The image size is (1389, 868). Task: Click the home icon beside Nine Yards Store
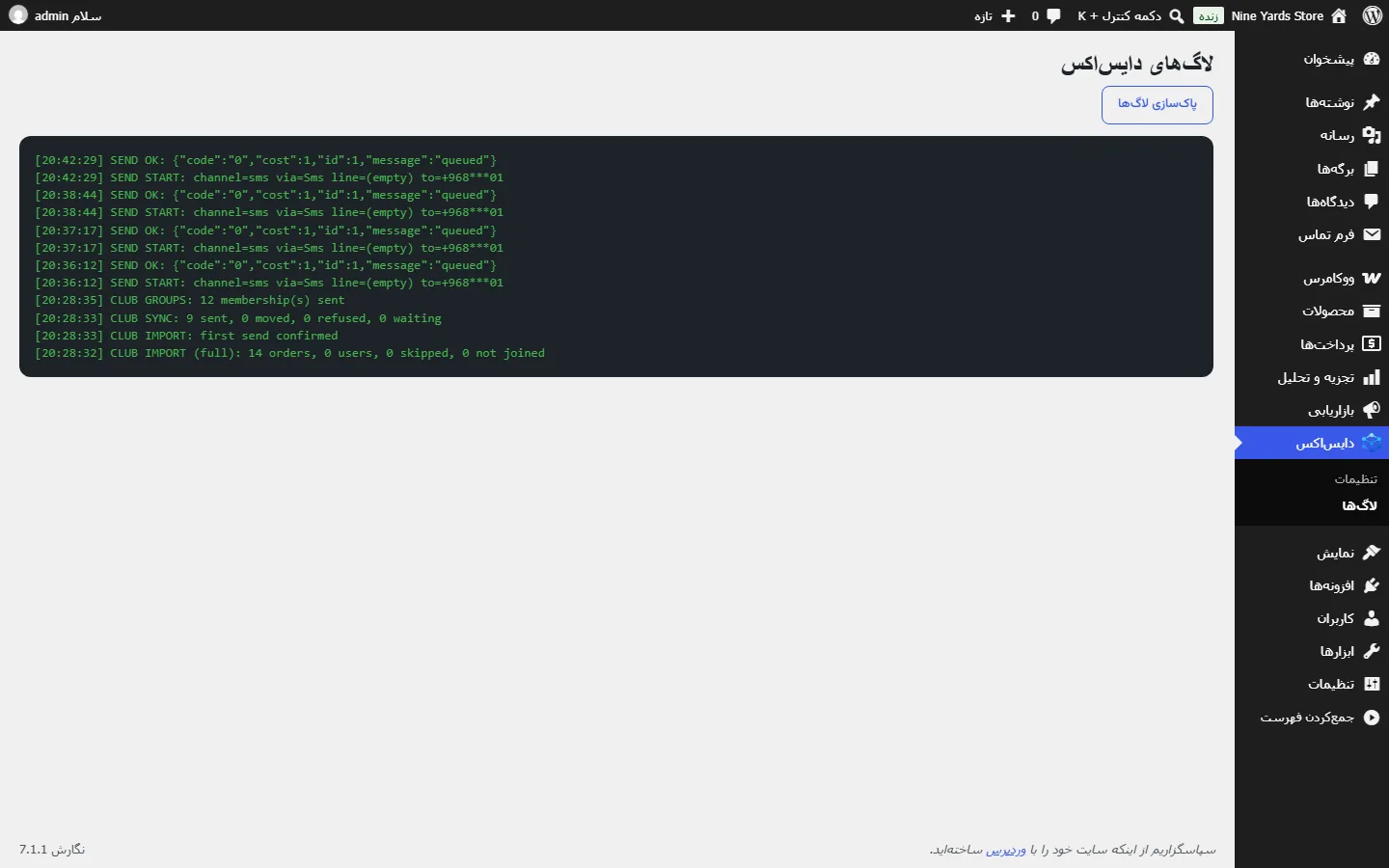click(1340, 15)
